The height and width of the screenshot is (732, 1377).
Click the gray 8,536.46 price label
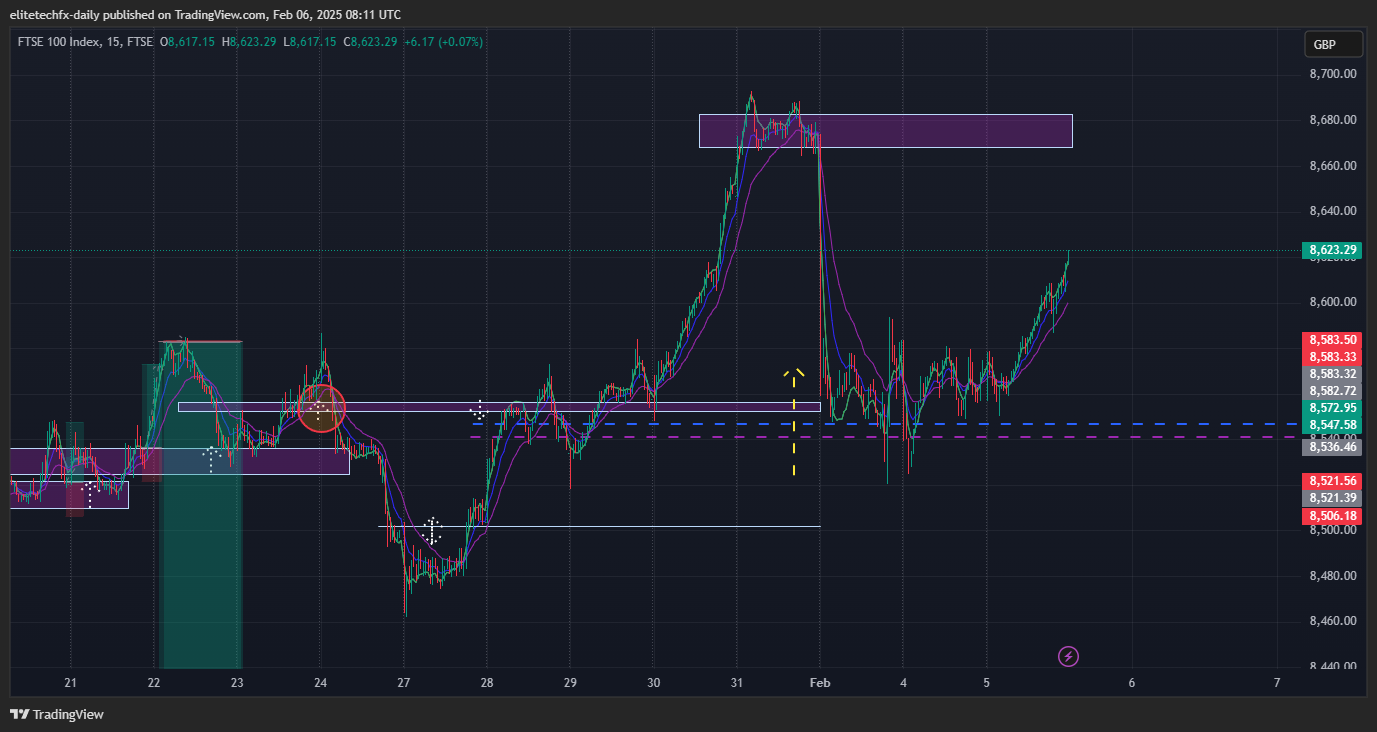point(1333,447)
